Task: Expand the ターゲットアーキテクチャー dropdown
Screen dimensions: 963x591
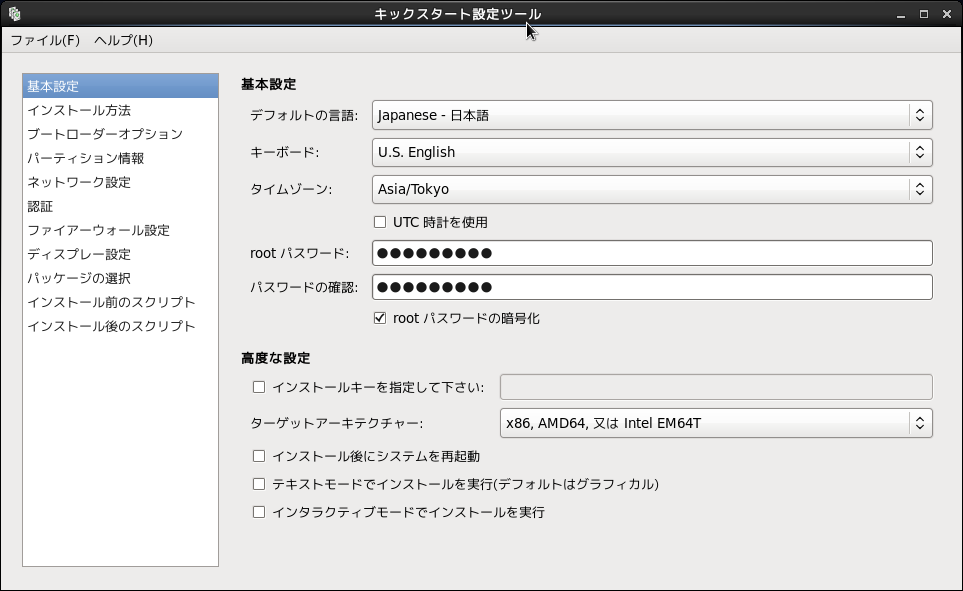Action: (715, 423)
